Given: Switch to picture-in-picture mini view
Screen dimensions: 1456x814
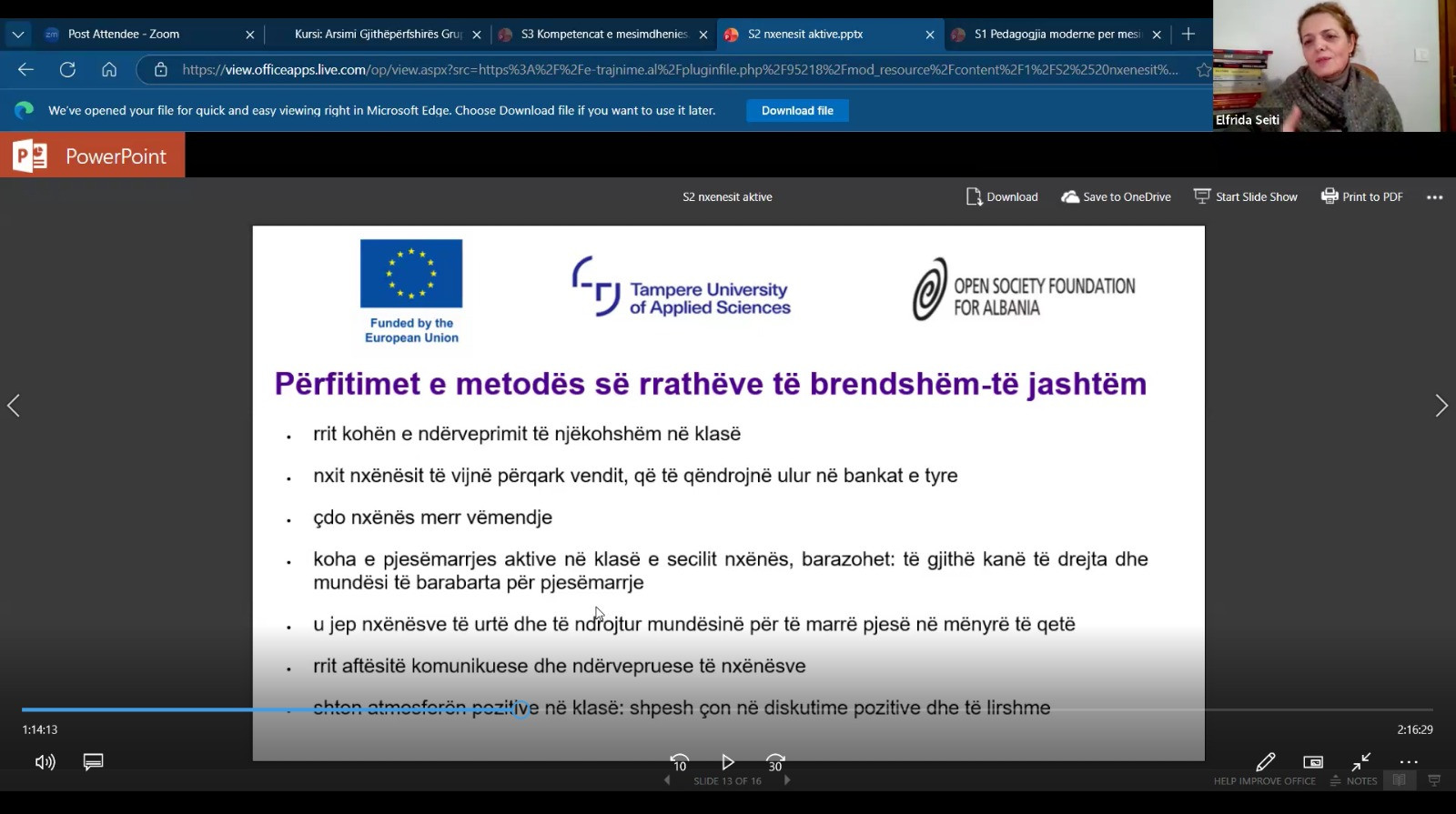Looking at the screenshot, I should click(x=1313, y=762).
